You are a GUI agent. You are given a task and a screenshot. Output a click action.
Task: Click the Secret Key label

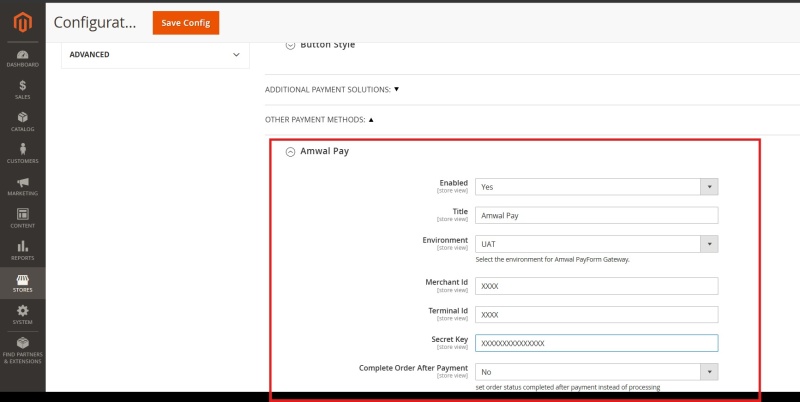(x=449, y=339)
